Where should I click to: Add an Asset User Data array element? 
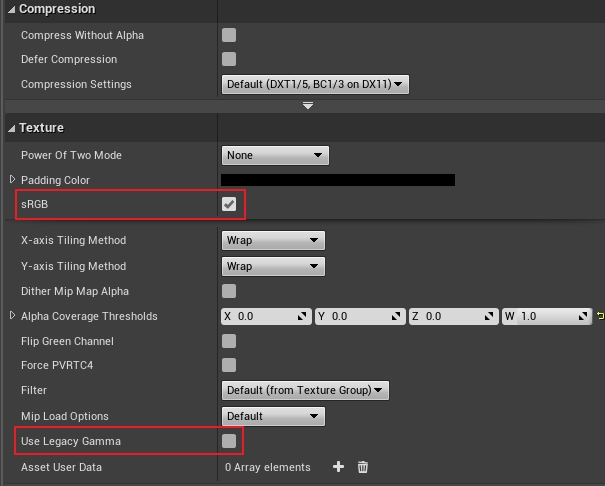coord(338,467)
